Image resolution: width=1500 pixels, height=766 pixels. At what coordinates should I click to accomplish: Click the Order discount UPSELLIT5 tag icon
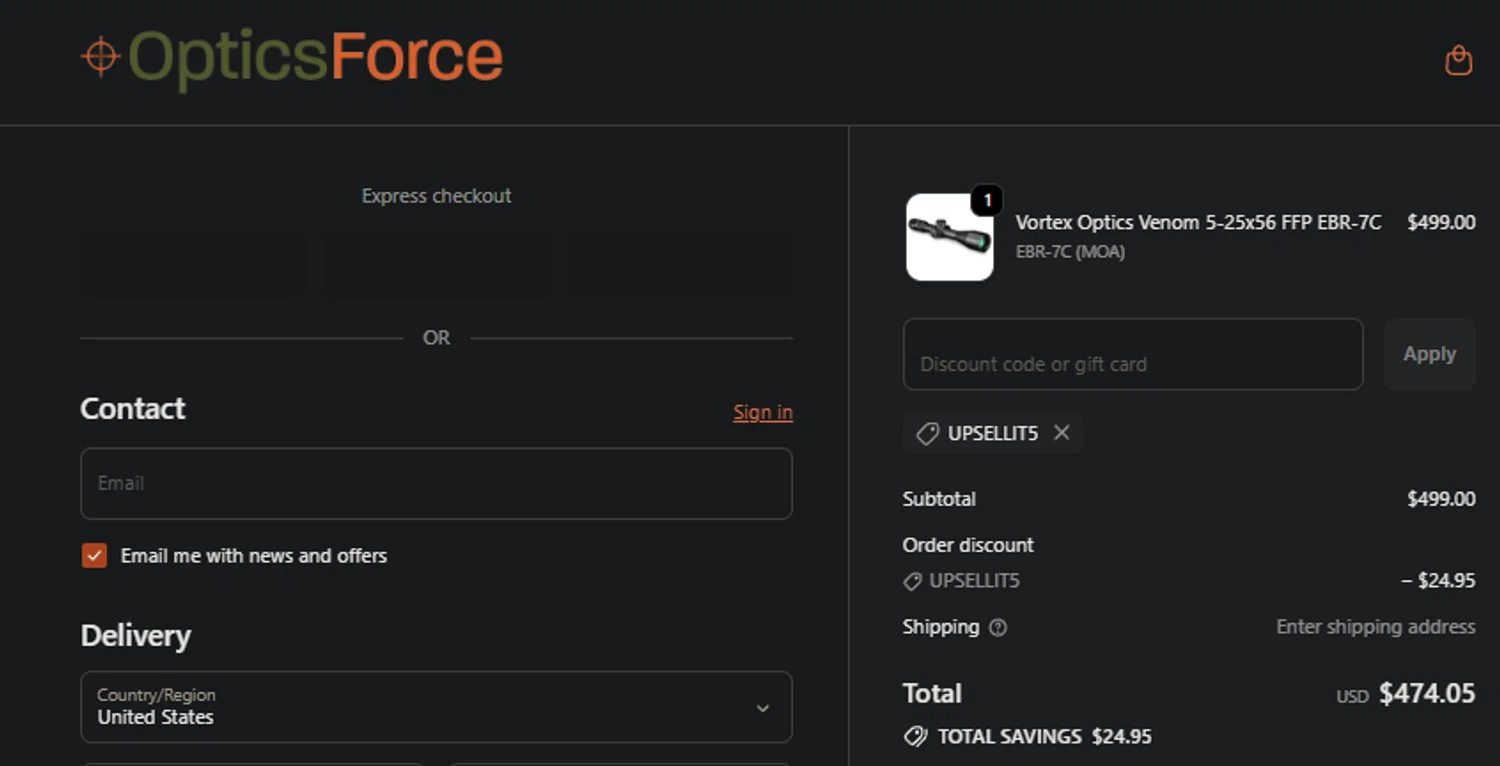pyautogui.click(x=912, y=581)
